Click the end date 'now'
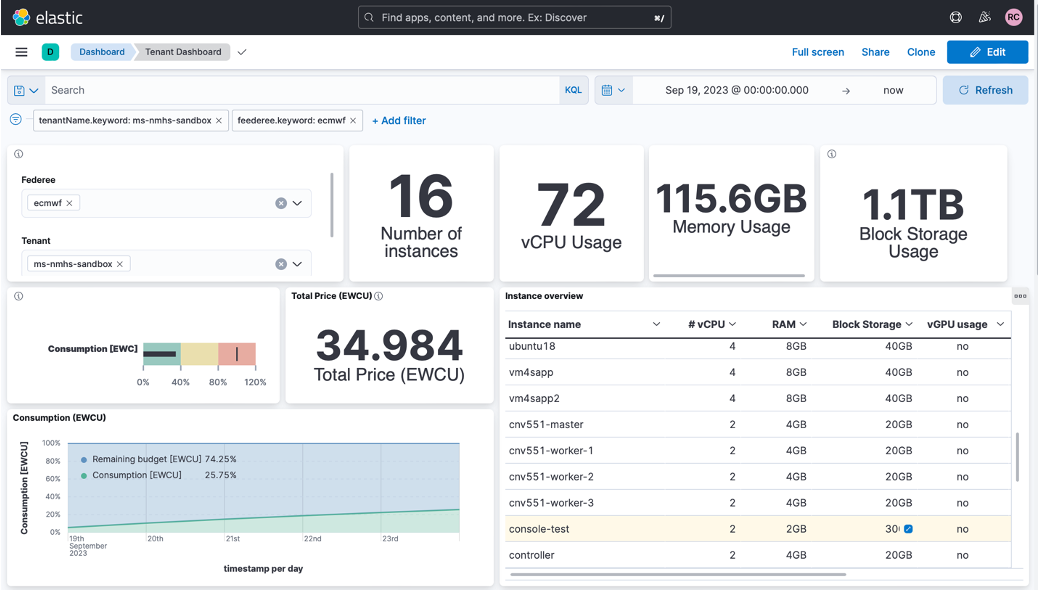The width and height of the screenshot is (1038, 590). (893, 90)
